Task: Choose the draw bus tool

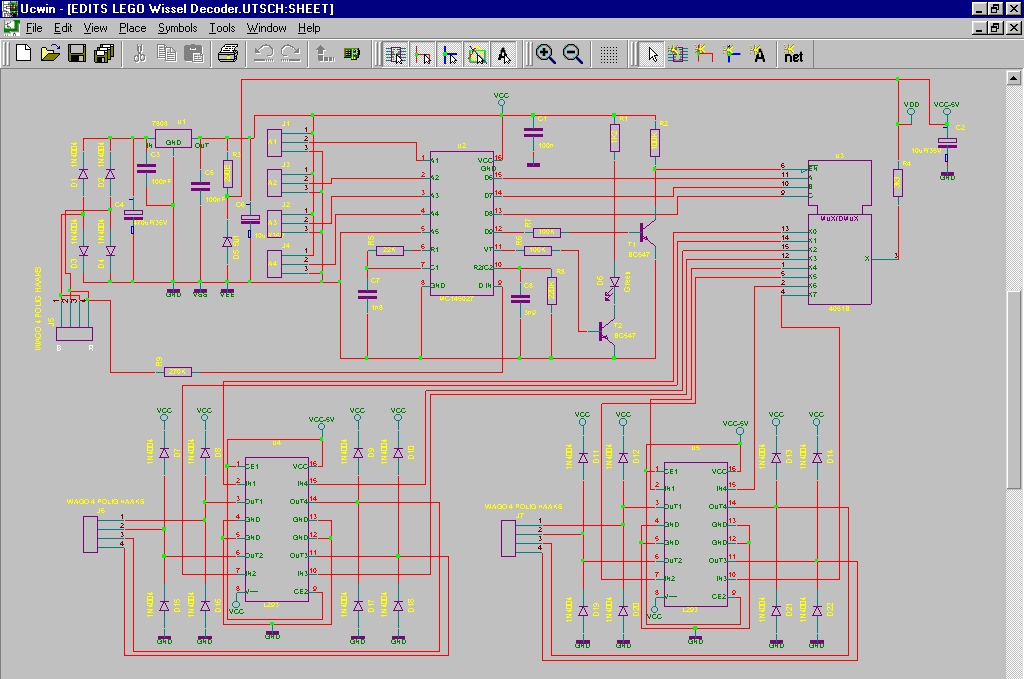Action: (731, 54)
